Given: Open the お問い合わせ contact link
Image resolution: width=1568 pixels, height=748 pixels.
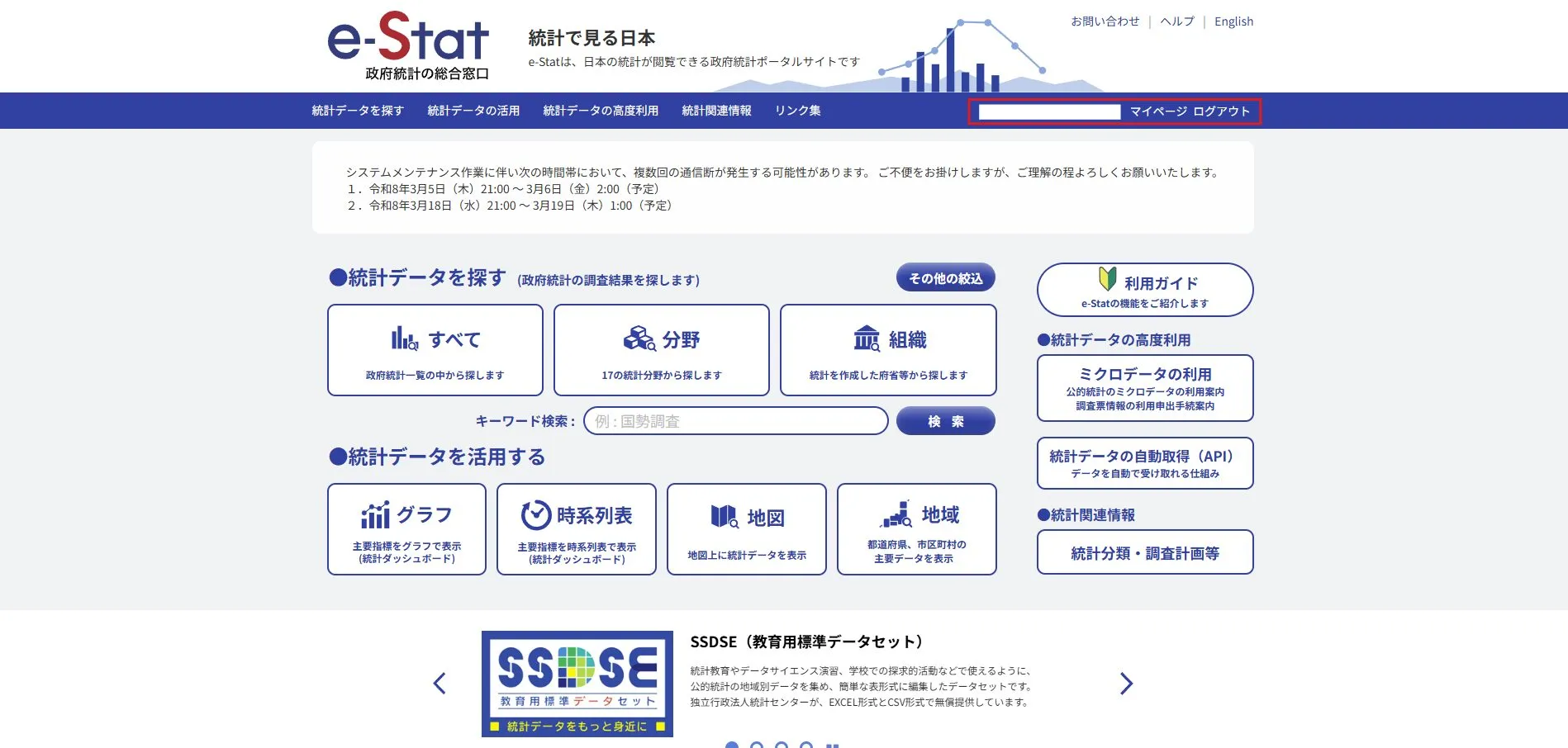Looking at the screenshot, I should pos(1105,21).
